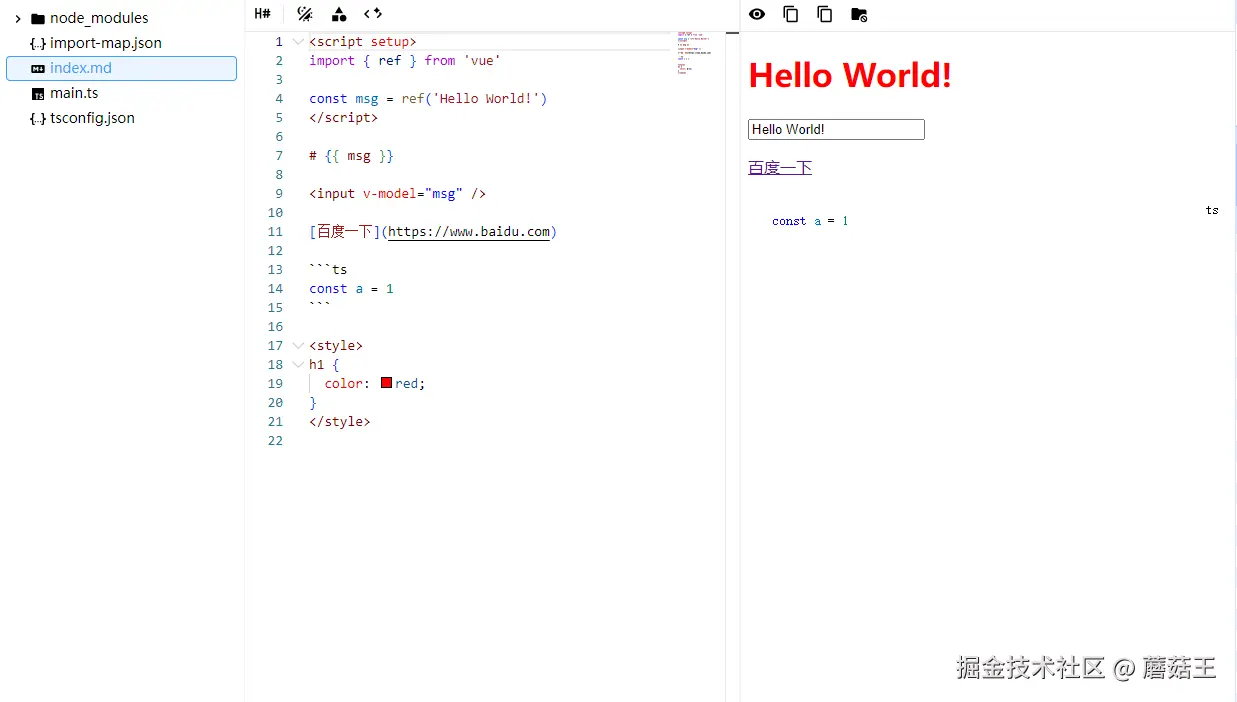Click the Hello World input field
The height and width of the screenshot is (702, 1237).
[836, 129]
